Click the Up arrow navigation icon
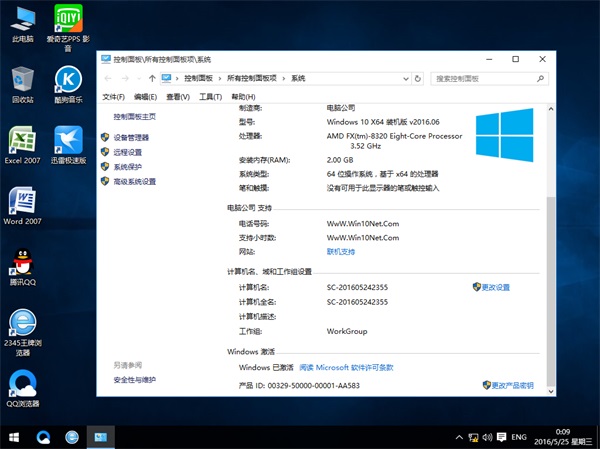600x449 pixels. (x=151, y=78)
